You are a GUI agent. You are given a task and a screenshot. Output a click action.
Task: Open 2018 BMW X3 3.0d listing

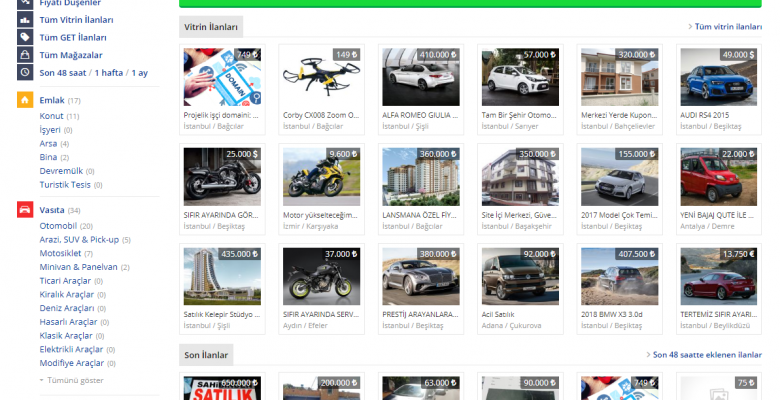pyautogui.click(x=619, y=289)
